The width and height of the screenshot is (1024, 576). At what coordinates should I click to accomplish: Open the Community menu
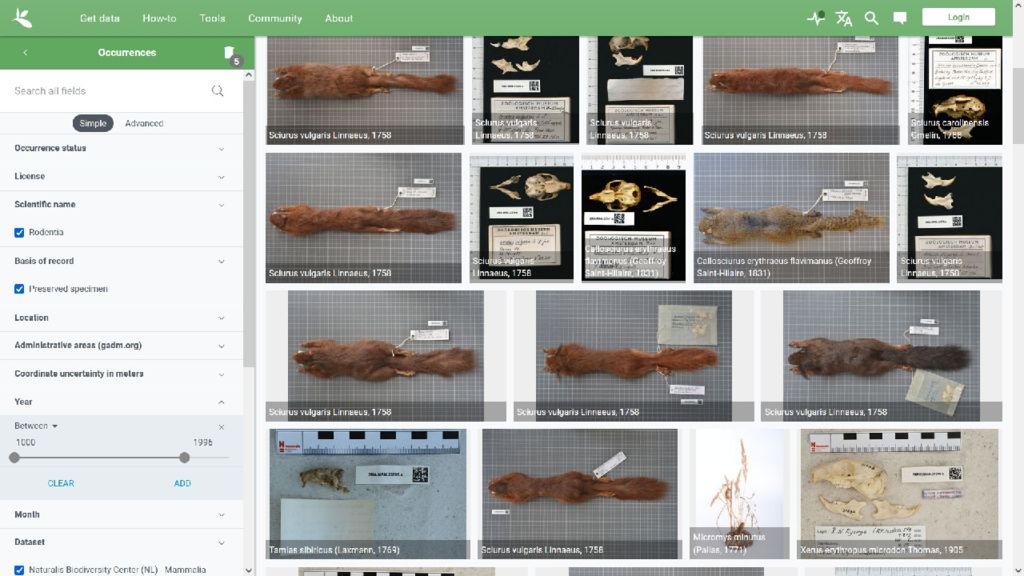275,18
